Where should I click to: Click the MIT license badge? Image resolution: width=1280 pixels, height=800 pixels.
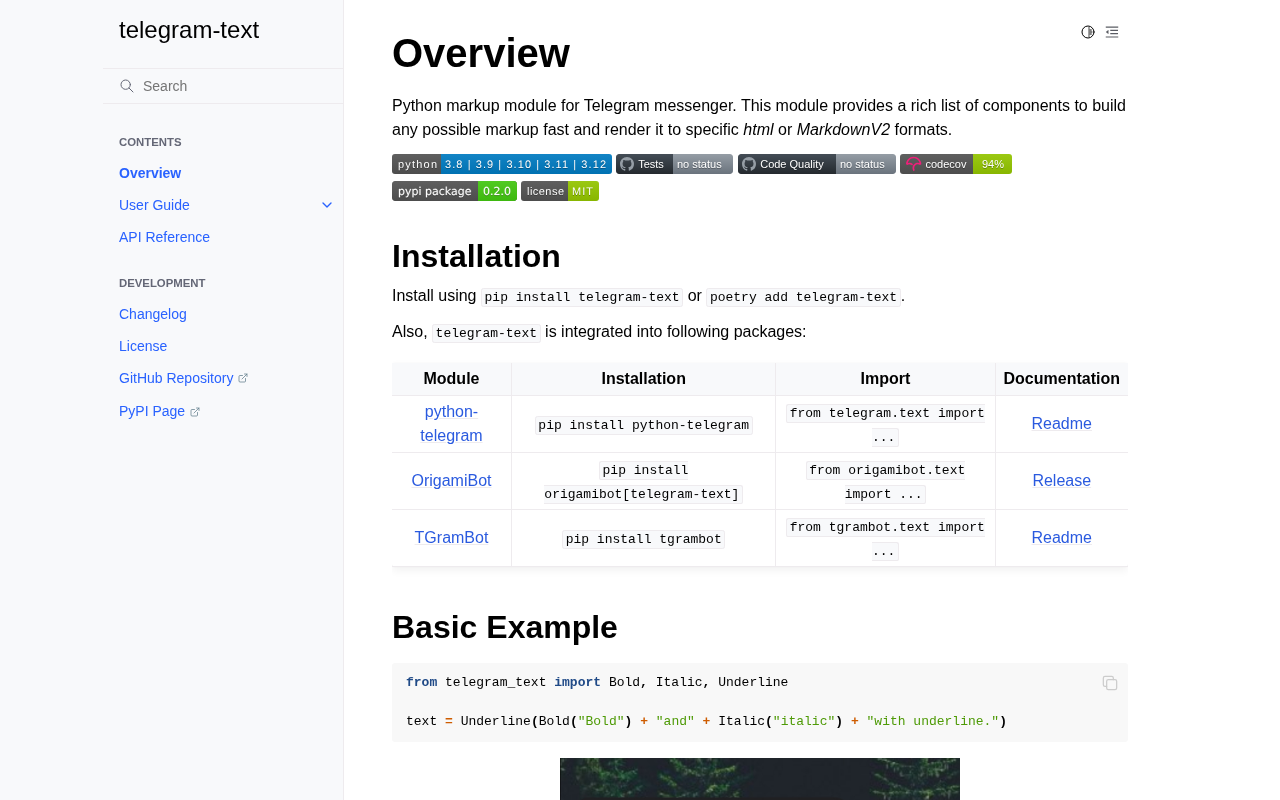pos(559,191)
